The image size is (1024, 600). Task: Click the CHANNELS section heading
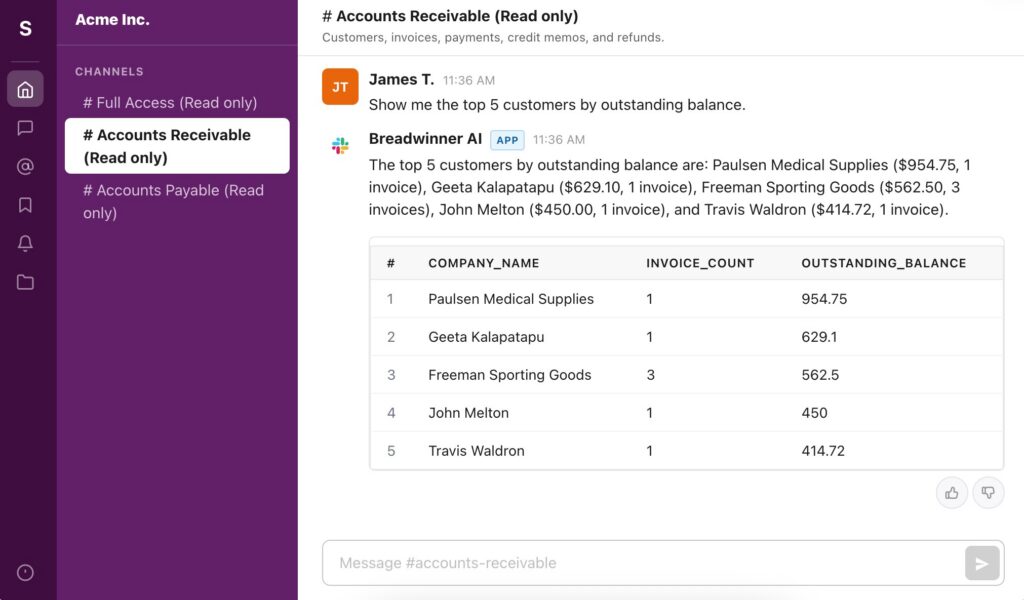[x=109, y=72]
